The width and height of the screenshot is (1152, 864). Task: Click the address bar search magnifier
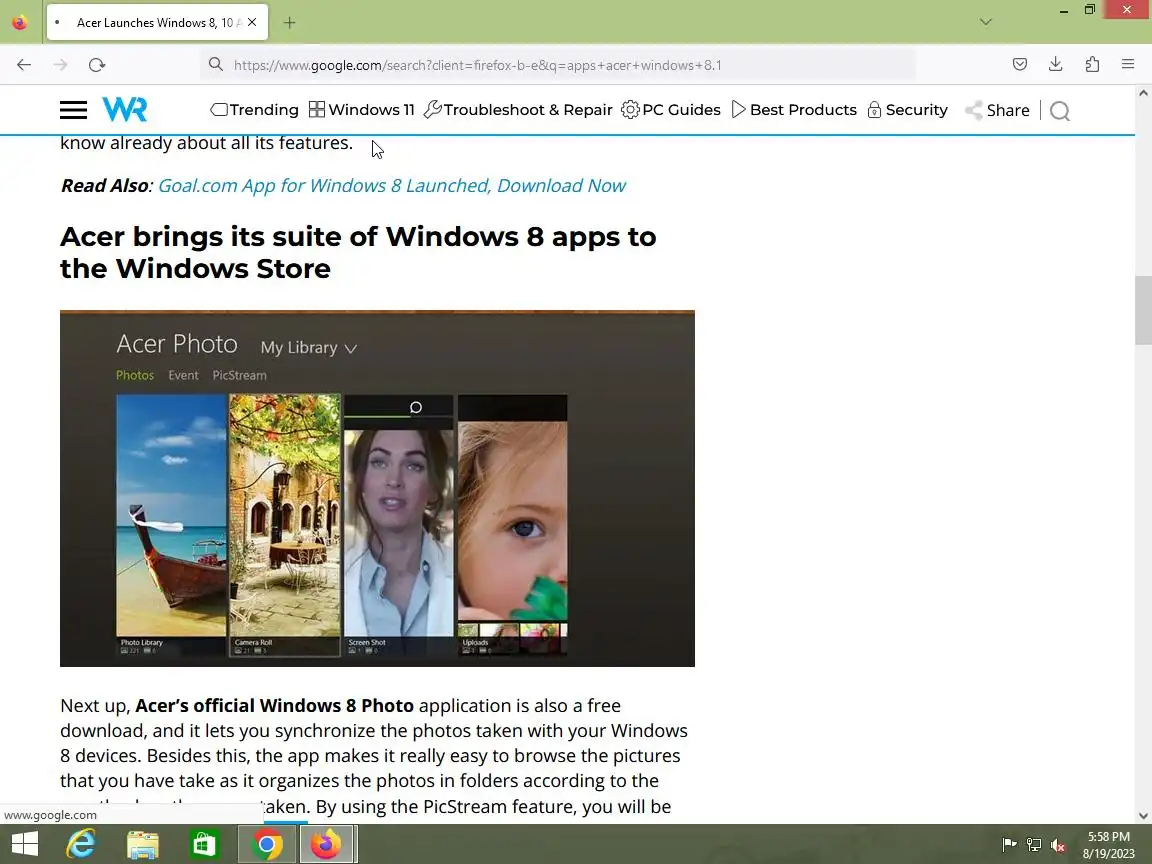pyautogui.click(x=215, y=65)
